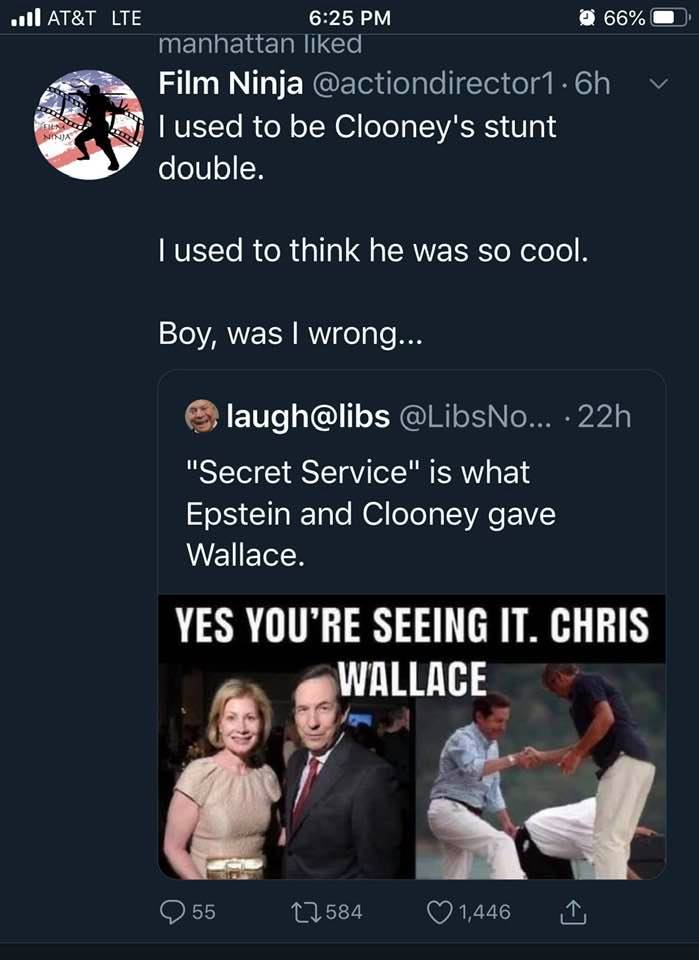Viewport: 699px width, 960px height.
Task: Tap the laugh@libs quoted author name
Action: click(x=308, y=416)
